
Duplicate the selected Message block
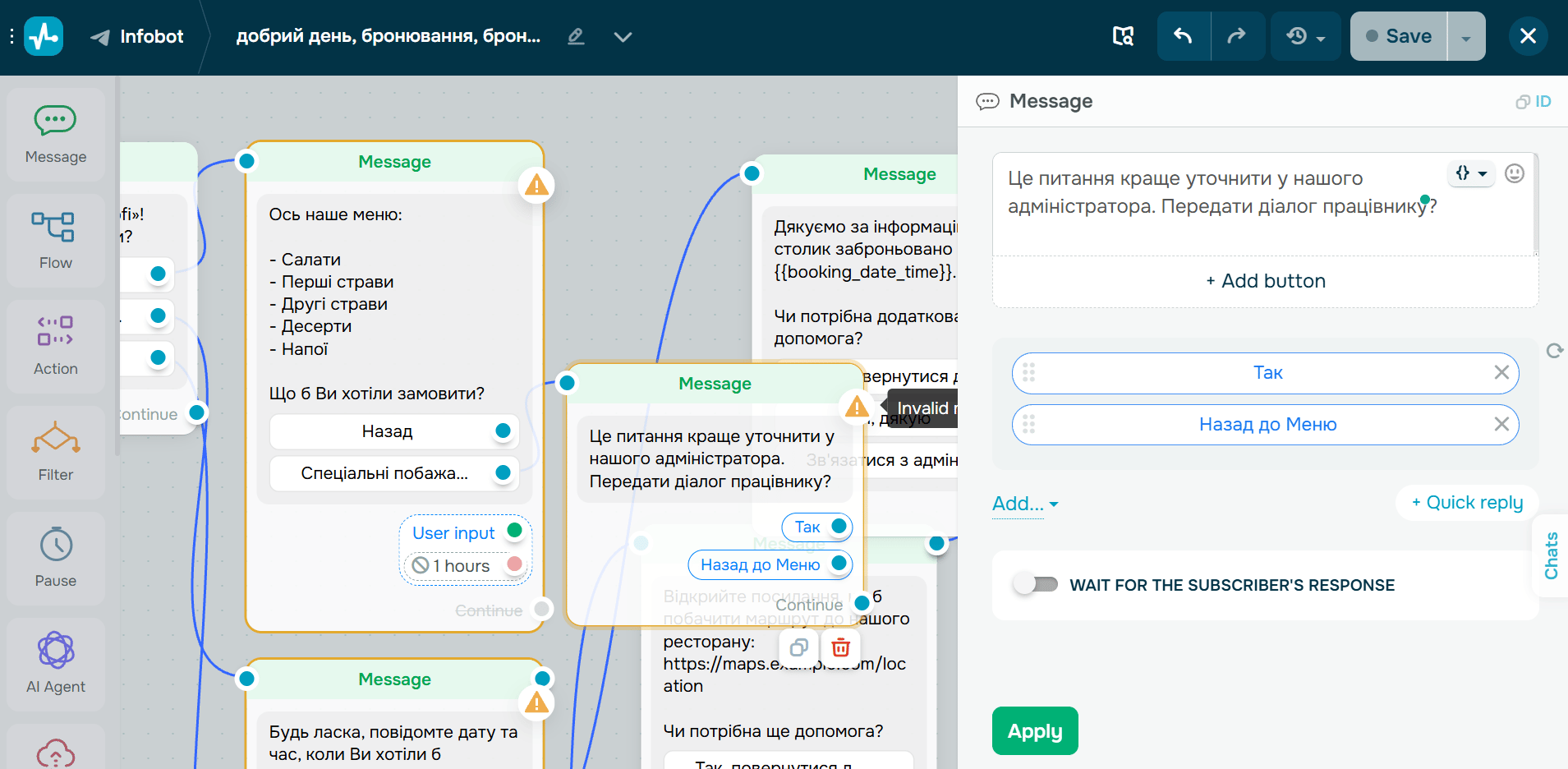tap(798, 647)
